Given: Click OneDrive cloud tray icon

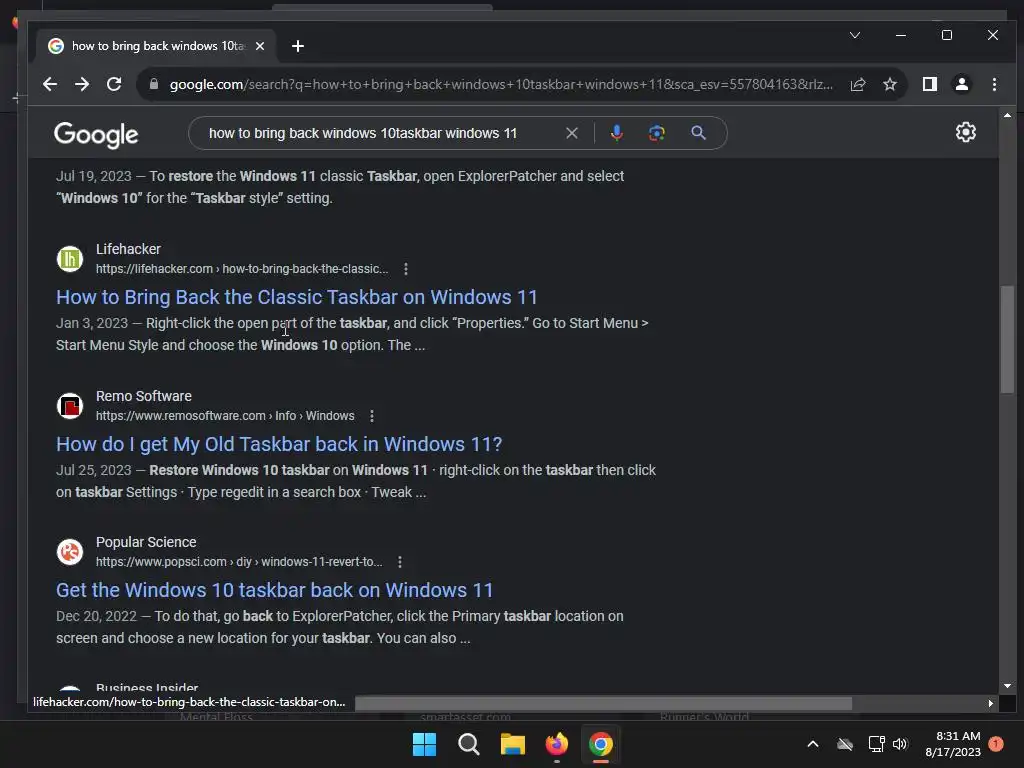Looking at the screenshot, I should coord(845,744).
